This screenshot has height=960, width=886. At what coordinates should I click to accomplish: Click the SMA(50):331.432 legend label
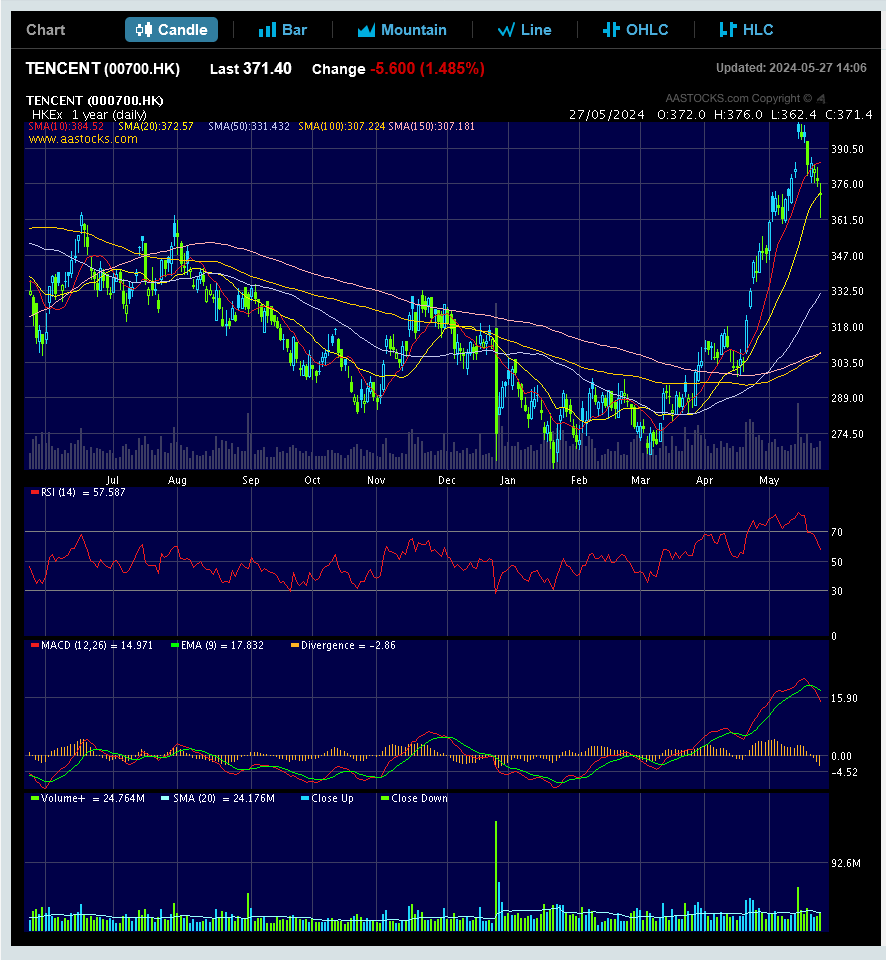point(249,126)
